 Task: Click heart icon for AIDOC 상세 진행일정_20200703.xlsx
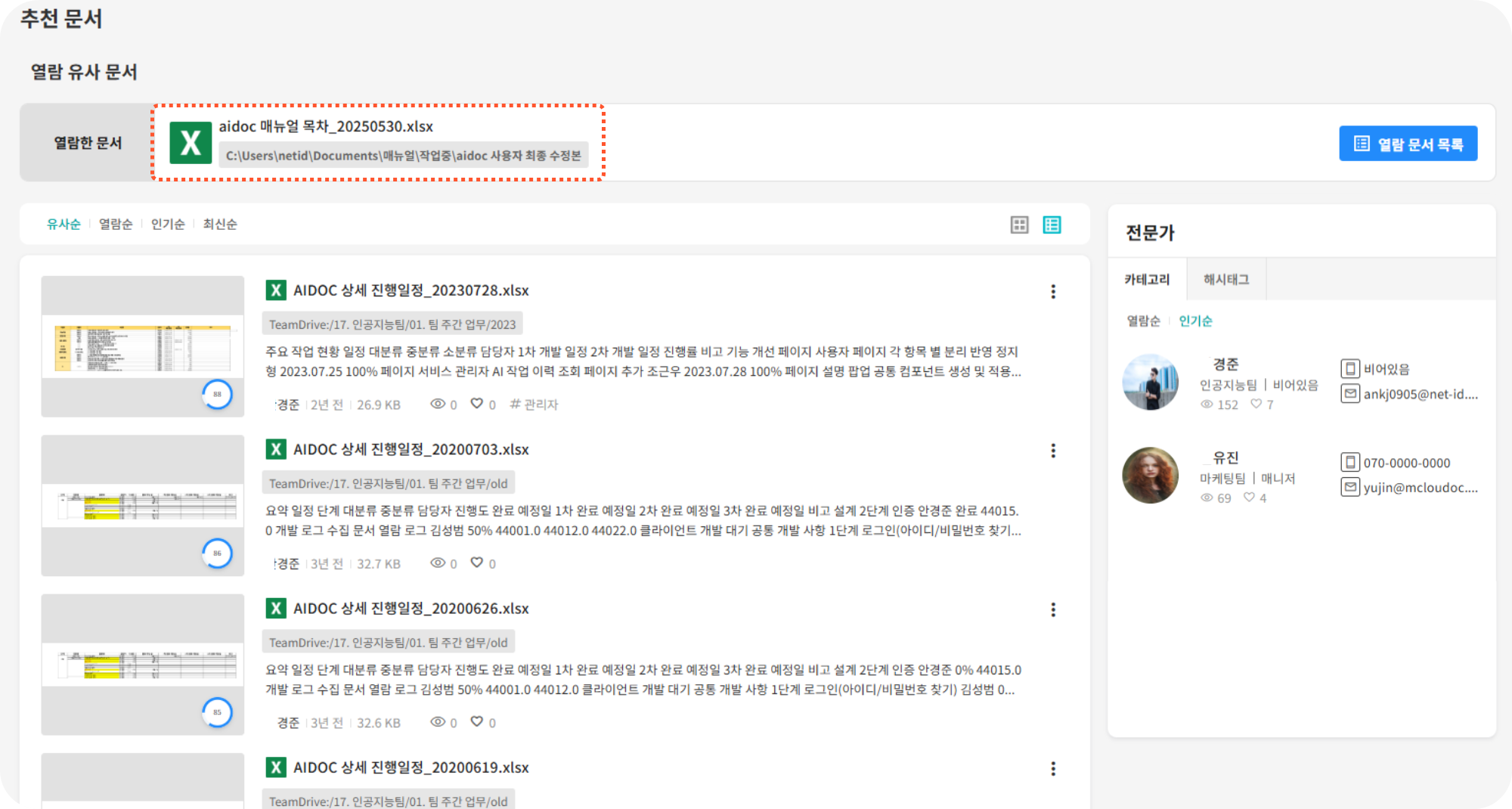[477, 563]
